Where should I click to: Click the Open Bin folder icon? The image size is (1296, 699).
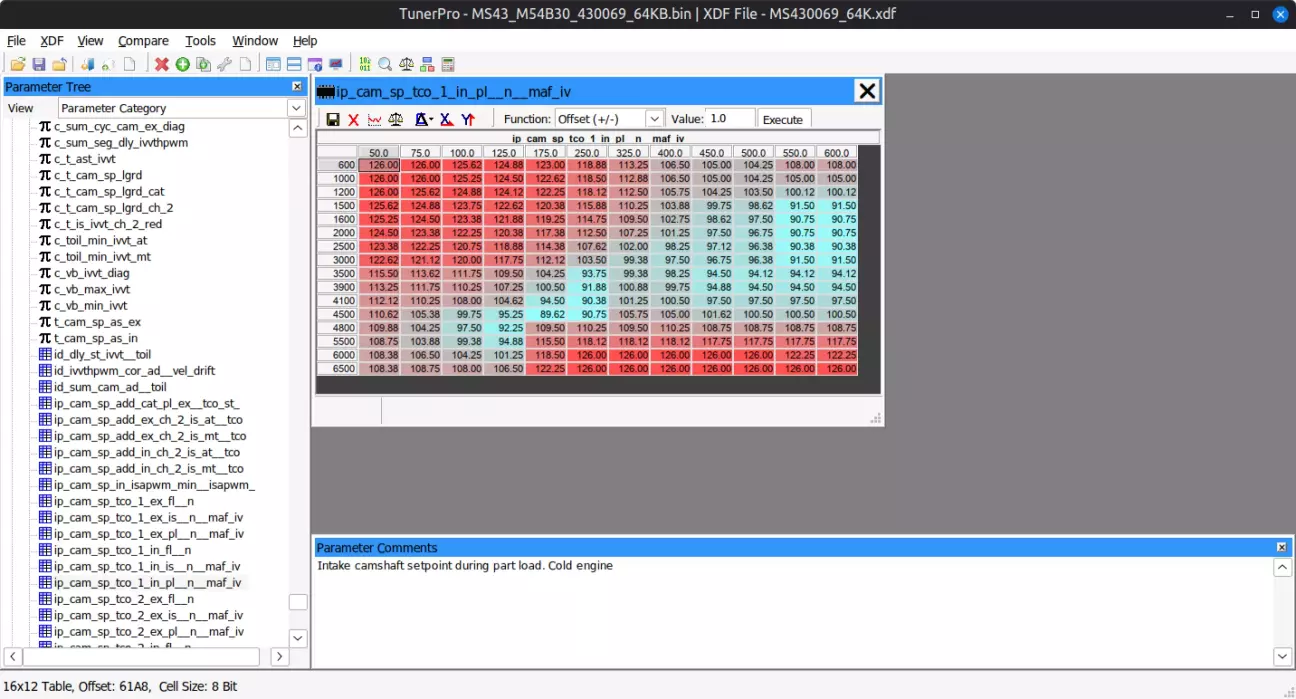coord(18,65)
